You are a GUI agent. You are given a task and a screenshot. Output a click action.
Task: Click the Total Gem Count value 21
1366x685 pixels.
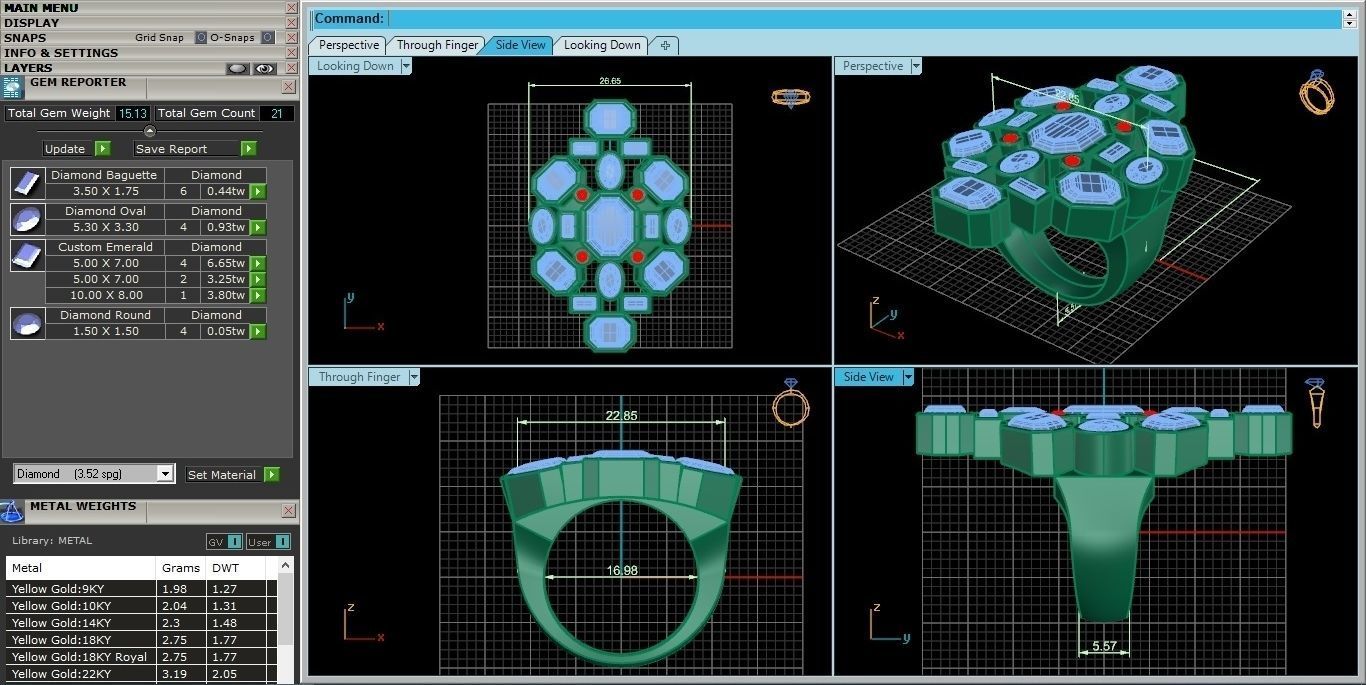point(276,113)
